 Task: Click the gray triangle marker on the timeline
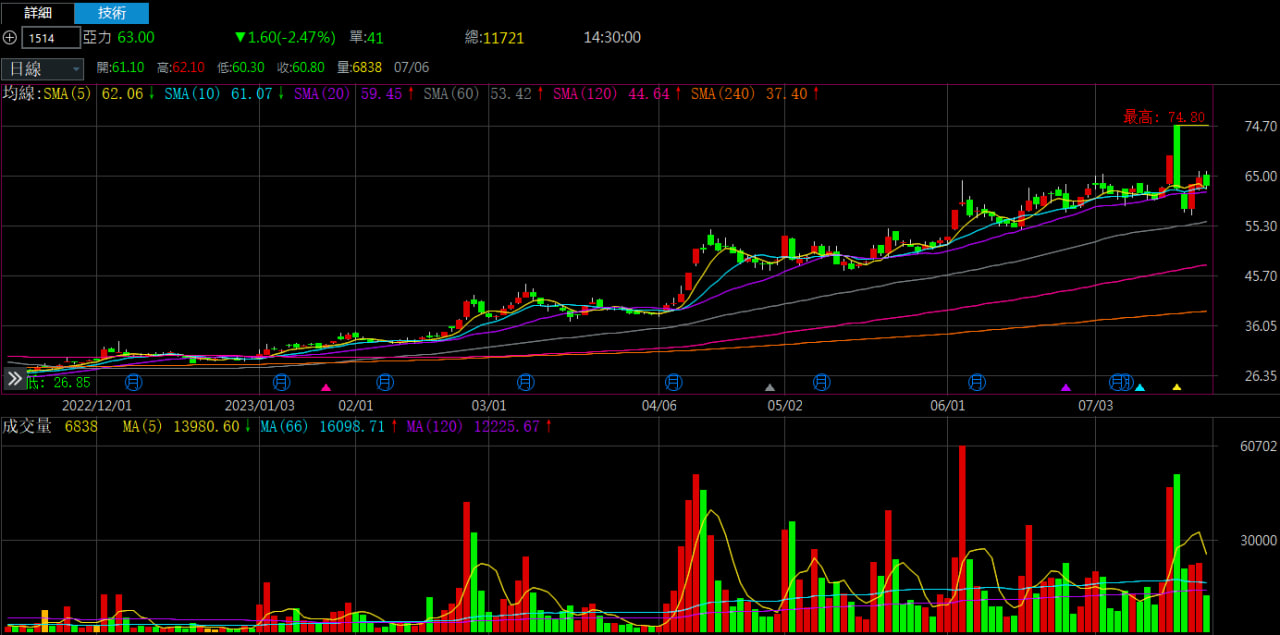(x=769, y=387)
